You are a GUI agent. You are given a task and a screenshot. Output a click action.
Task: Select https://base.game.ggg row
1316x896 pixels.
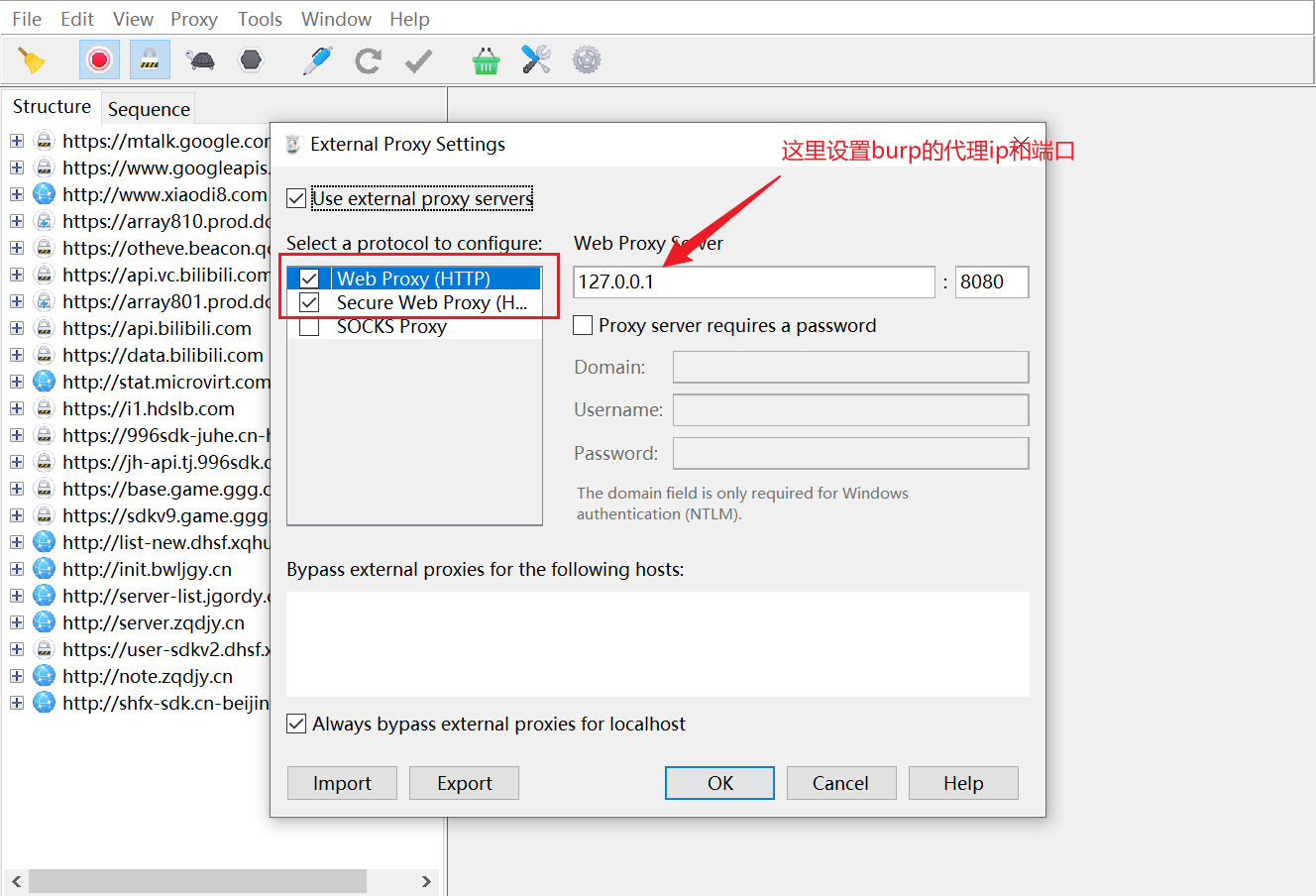point(166,489)
